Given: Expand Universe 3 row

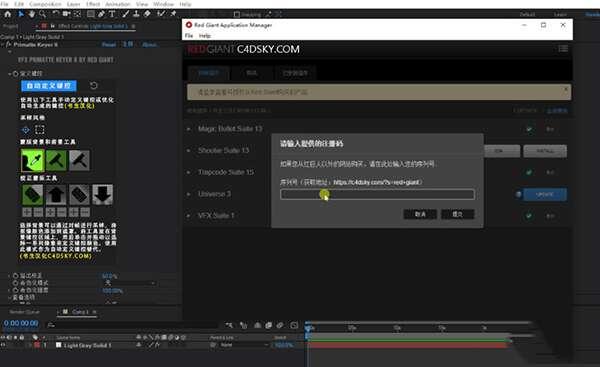Looking at the screenshot, I should 189,194.
